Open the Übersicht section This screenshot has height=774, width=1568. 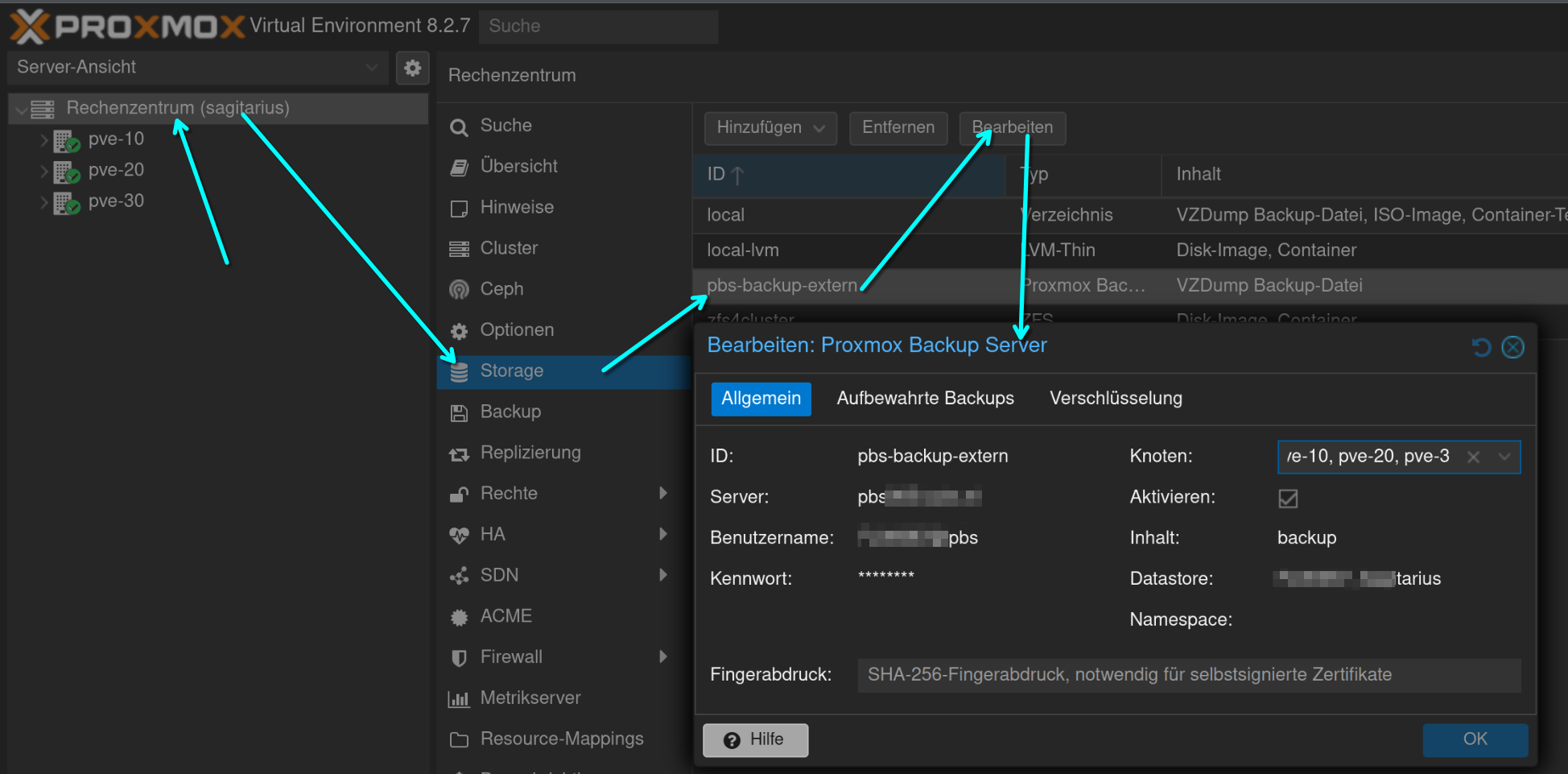pos(519,166)
